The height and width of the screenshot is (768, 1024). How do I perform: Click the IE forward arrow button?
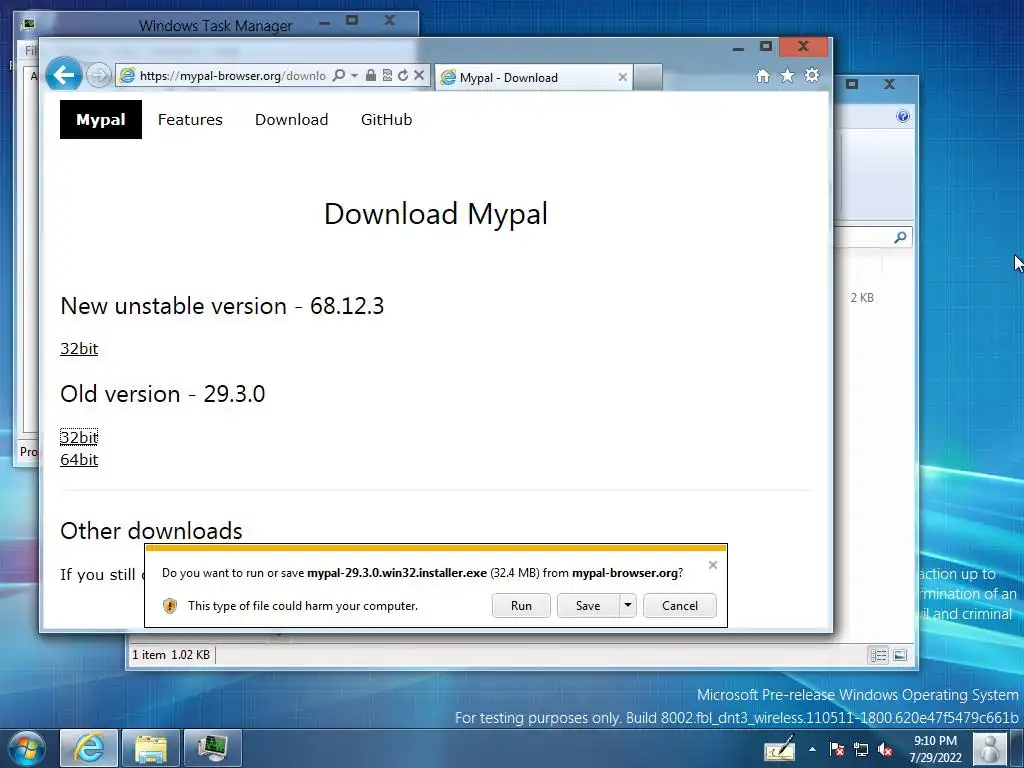pyautogui.click(x=99, y=76)
